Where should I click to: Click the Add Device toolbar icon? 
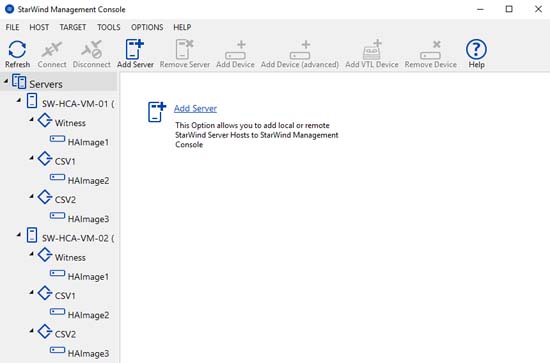coord(235,50)
